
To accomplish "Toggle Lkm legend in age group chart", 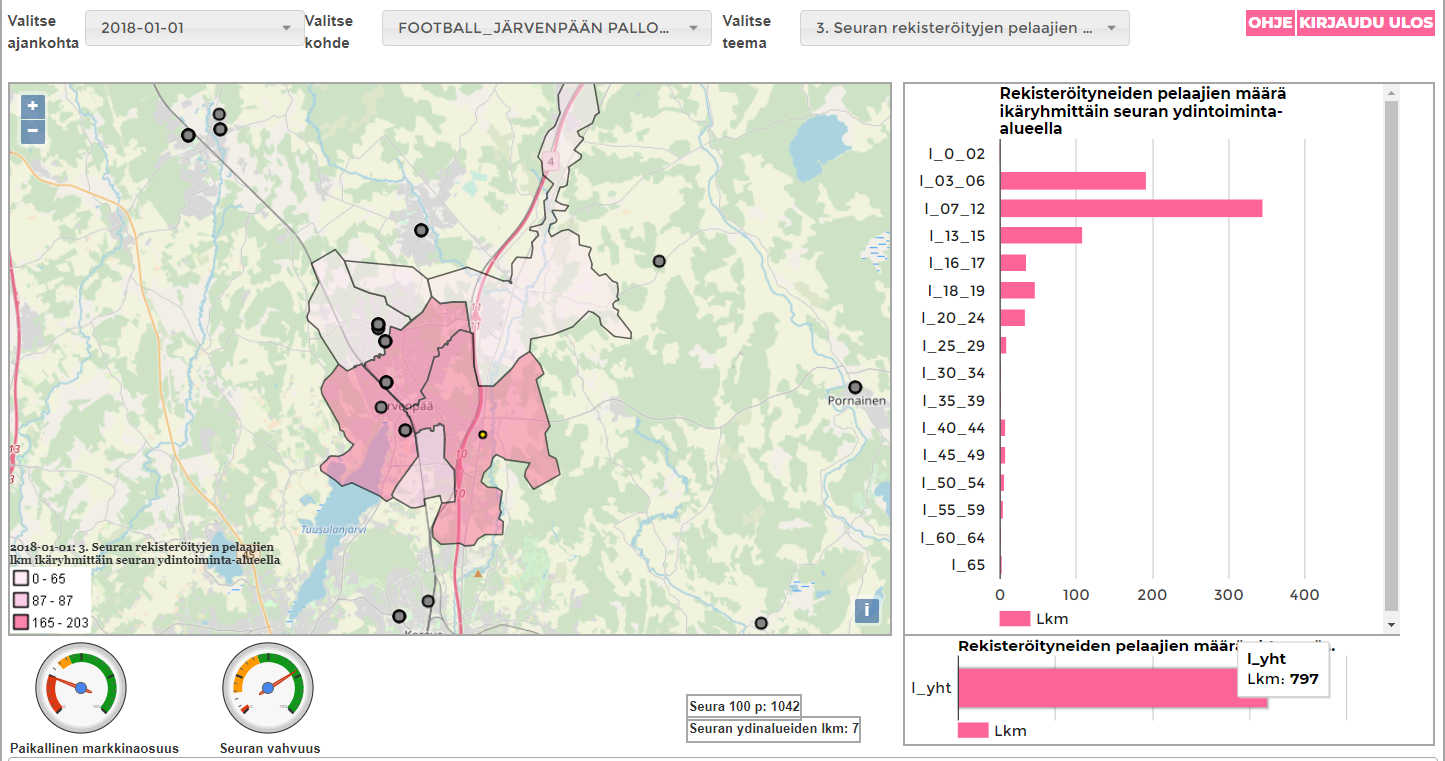I will pyautogui.click(x=1034, y=619).
